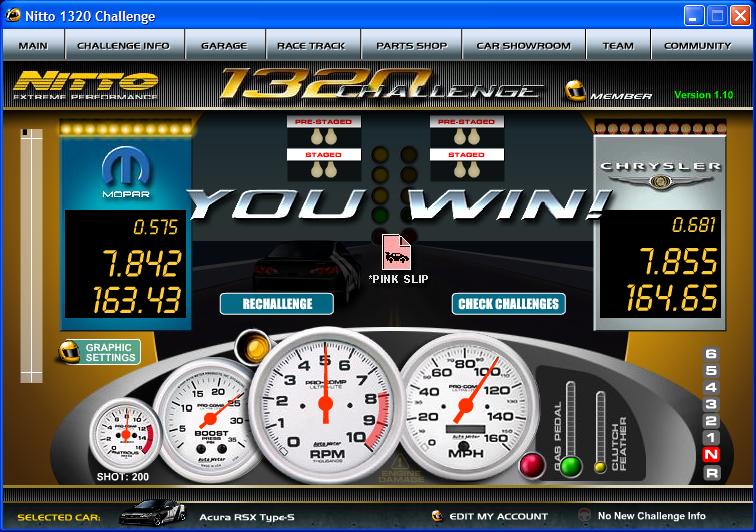Select gear 4 on shifter
This screenshot has width=756, height=532.
click(x=711, y=387)
